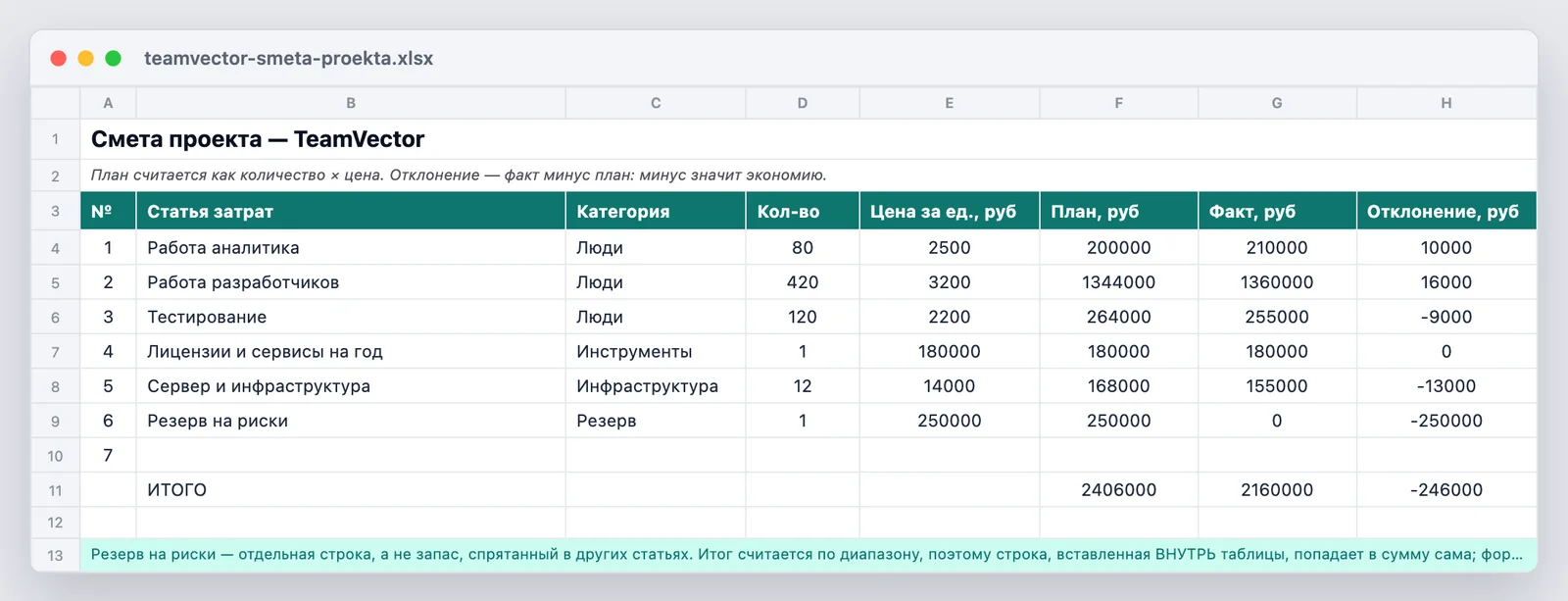
Task: Select column F header
Action: (x=1119, y=103)
